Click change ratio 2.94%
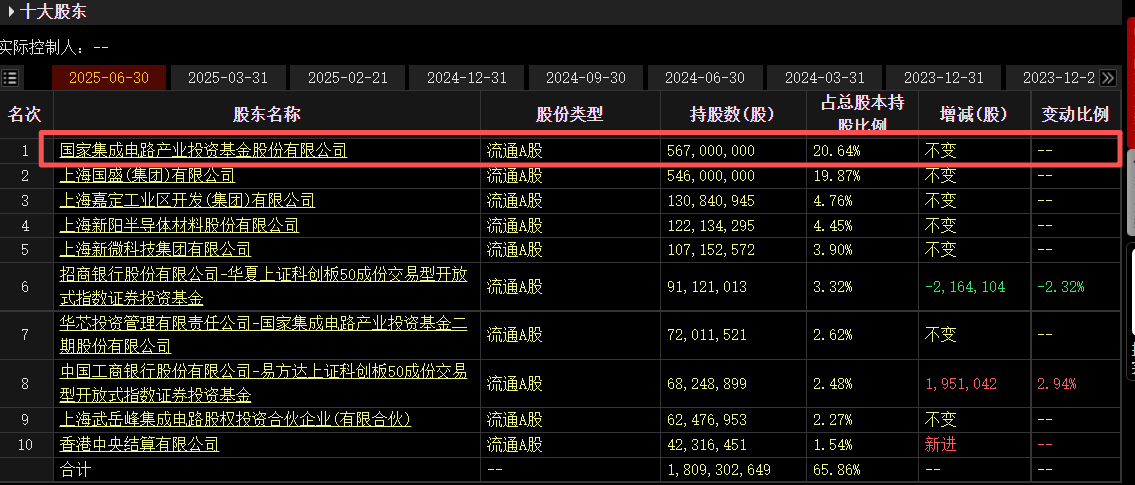The image size is (1135, 485). point(1057,383)
